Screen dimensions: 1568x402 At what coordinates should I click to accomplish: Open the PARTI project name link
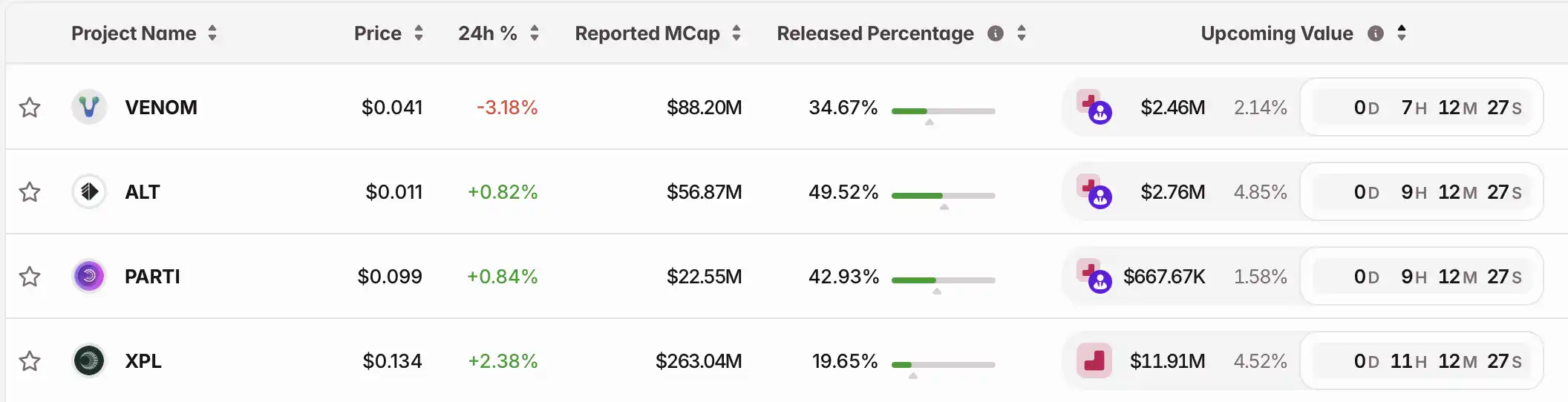click(152, 277)
